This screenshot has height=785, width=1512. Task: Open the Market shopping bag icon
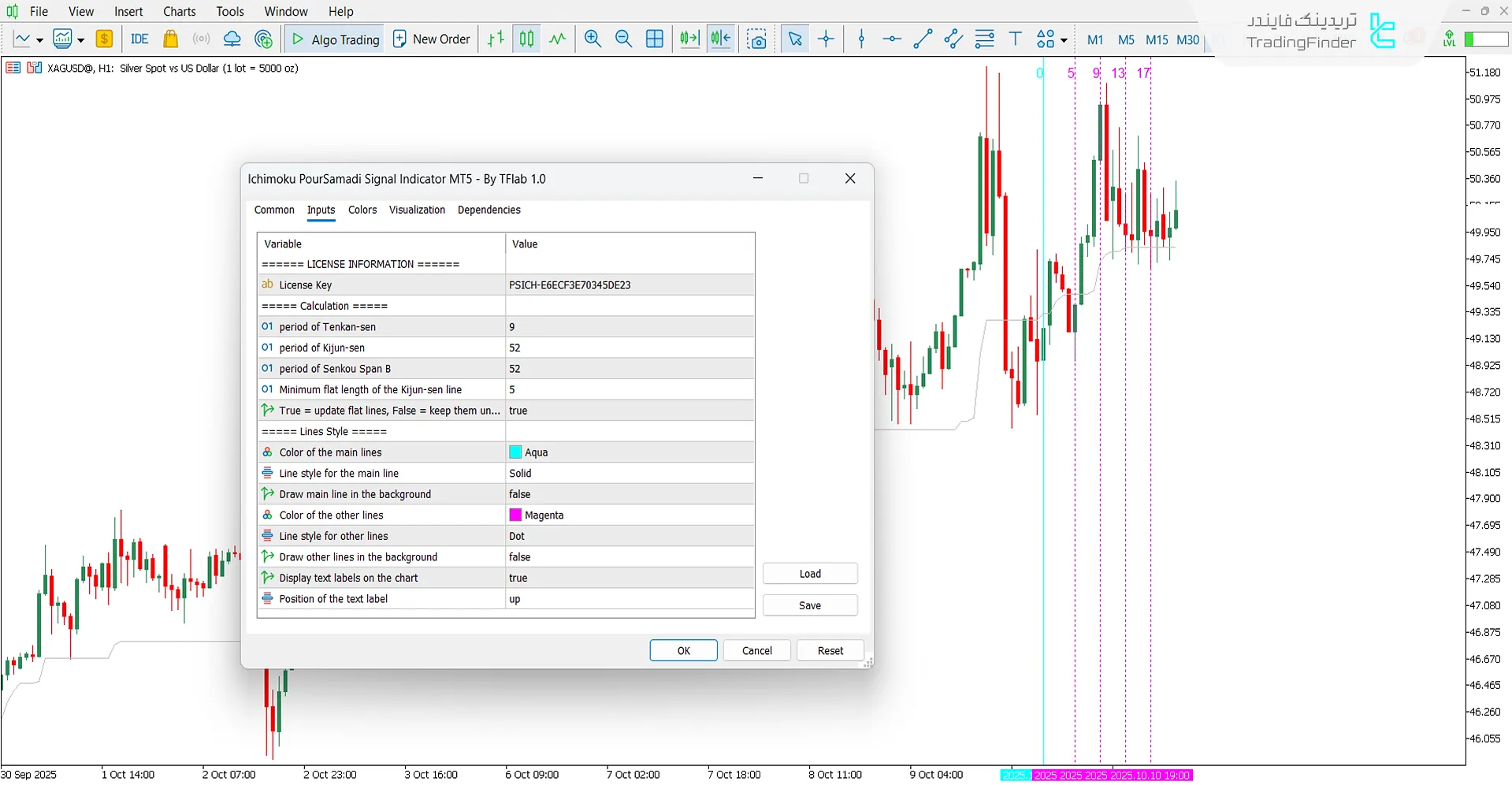pyautogui.click(x=170, y=39)
